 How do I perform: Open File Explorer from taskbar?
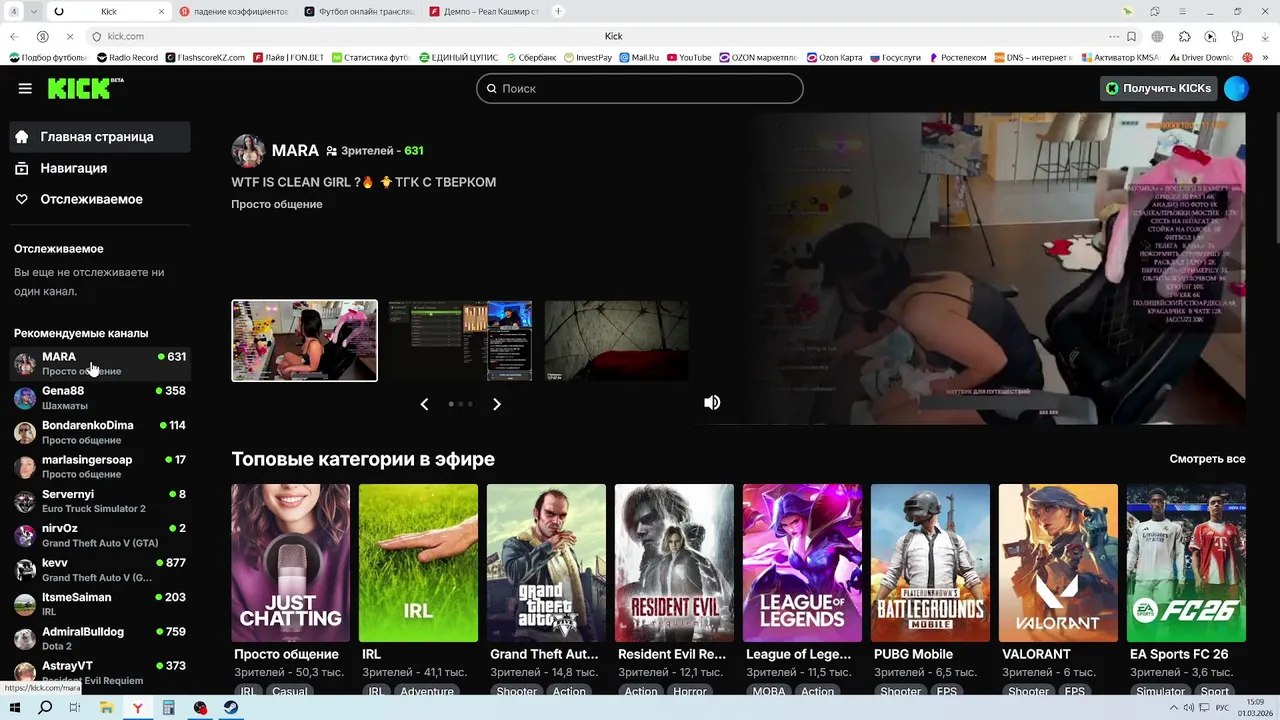[106, 707]
